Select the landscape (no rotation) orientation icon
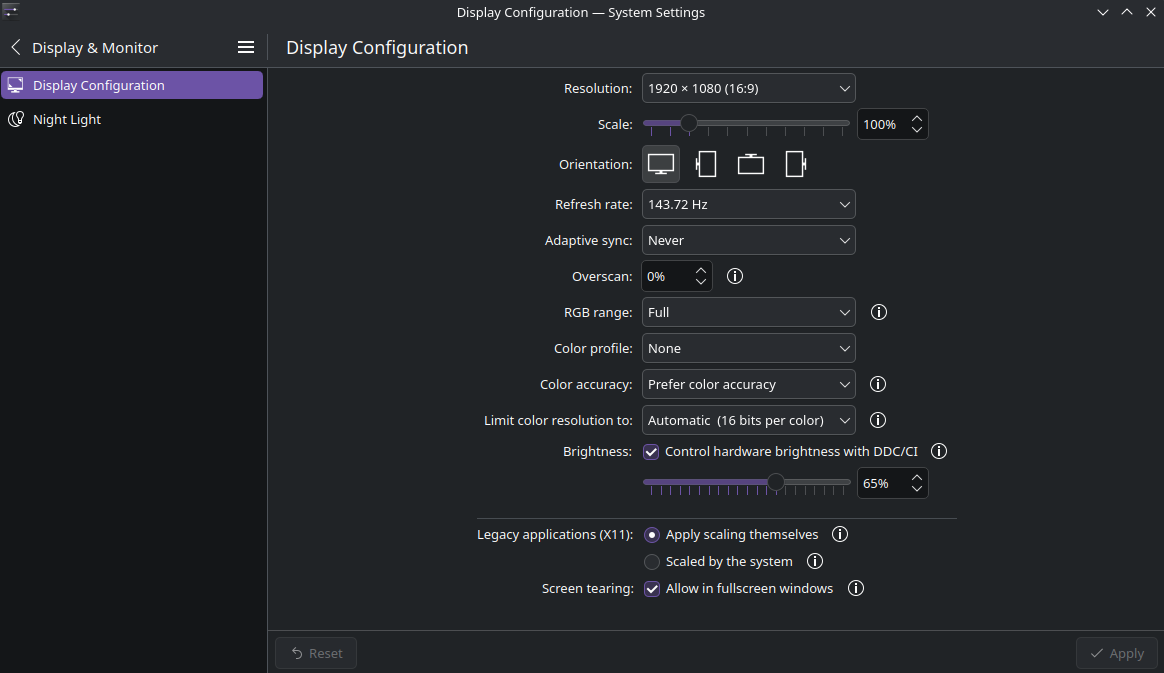This screenshot has width=1164, height=673. tap(661, 164)
